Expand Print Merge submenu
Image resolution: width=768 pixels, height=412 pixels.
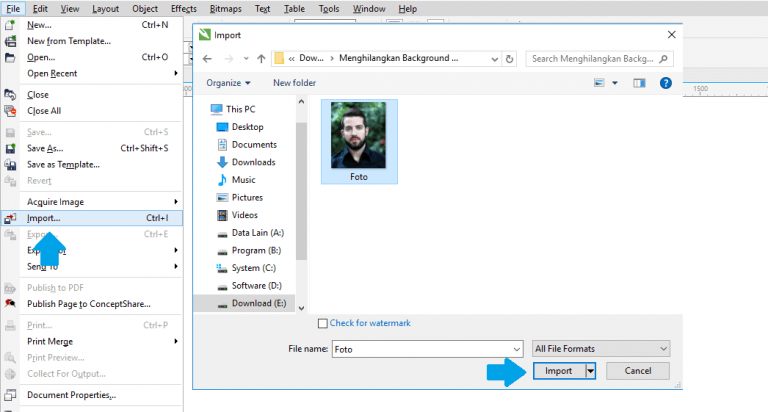(x=176, y=341)
